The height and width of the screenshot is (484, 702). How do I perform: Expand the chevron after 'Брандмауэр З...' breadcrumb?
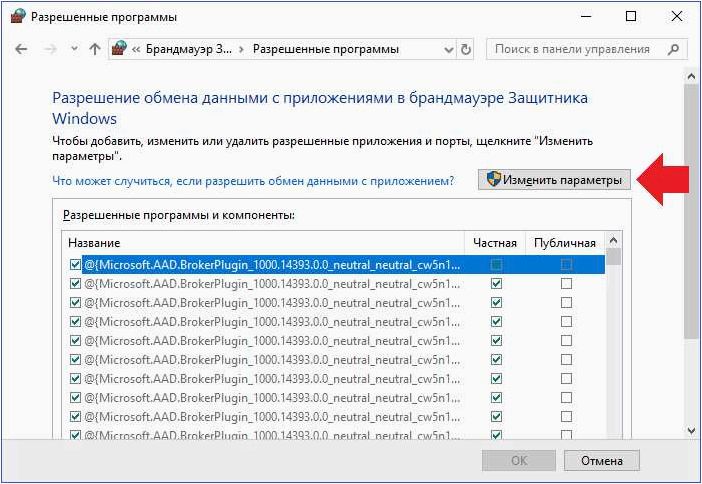coord(242,49)
